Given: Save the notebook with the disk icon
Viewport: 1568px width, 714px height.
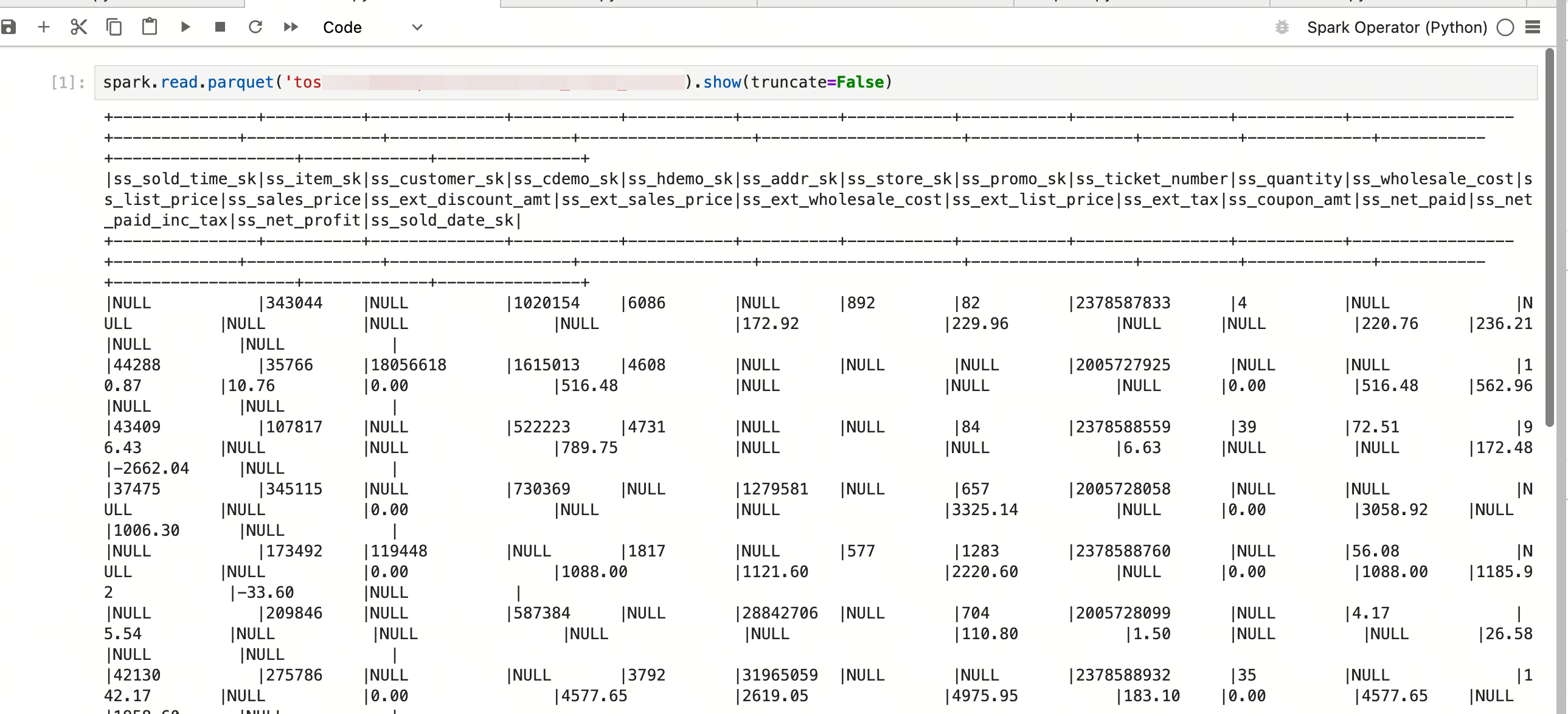Looking at the screenshot, I should pyautogui.click(x=9, y=27).
